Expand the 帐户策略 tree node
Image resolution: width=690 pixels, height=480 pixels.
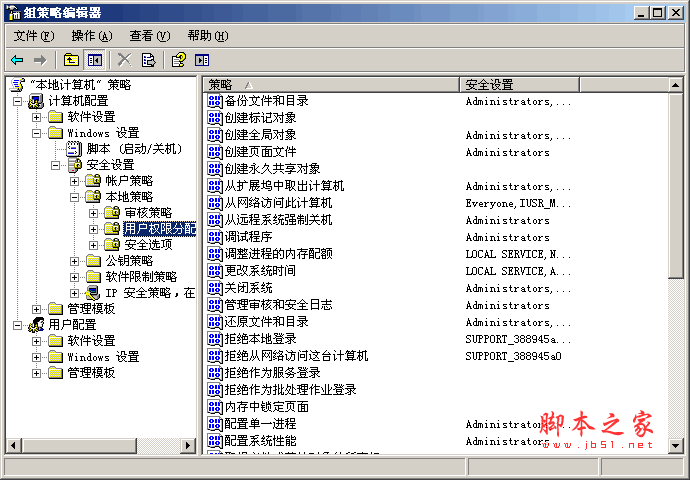click(75, 181)
